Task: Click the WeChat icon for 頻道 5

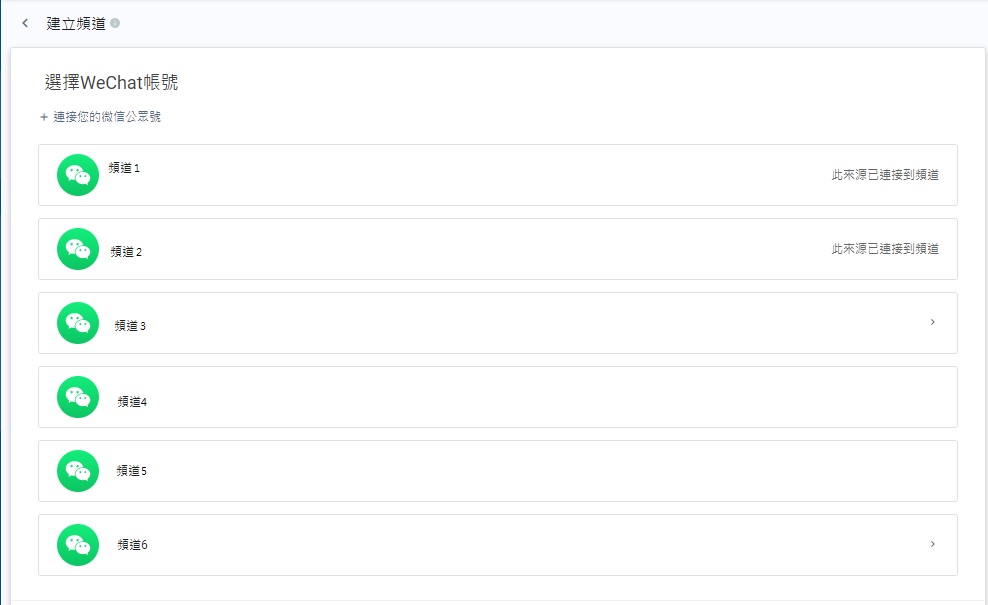Action: click(78, 471)
